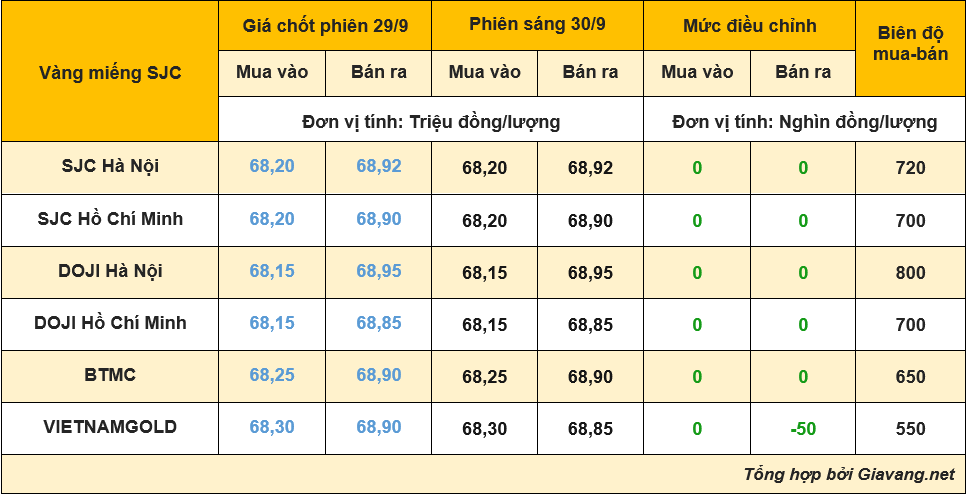Click the blue 68,95 selling price for DOJI Hà Nội
The width and height of the screenshot is (967, 494).
(x=379, y=271)
